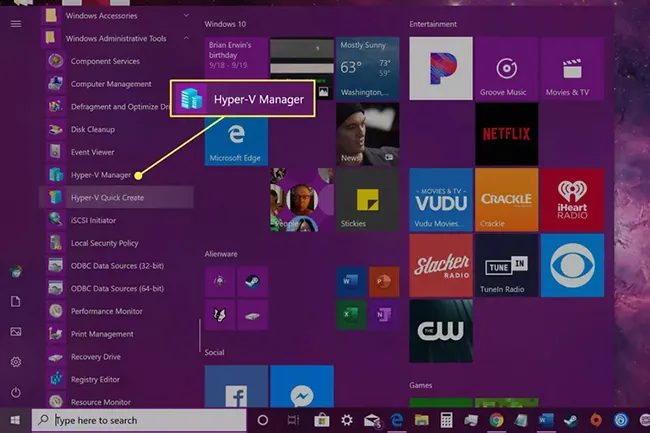Open iSCSI Initiator
The height and width of the screenshot is (433, 650).
[x=116, y=220]
